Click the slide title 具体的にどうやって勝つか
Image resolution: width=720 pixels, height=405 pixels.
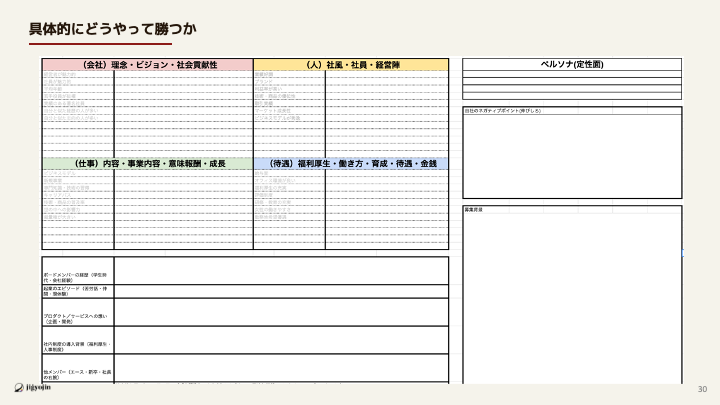[x=98, y=28]
